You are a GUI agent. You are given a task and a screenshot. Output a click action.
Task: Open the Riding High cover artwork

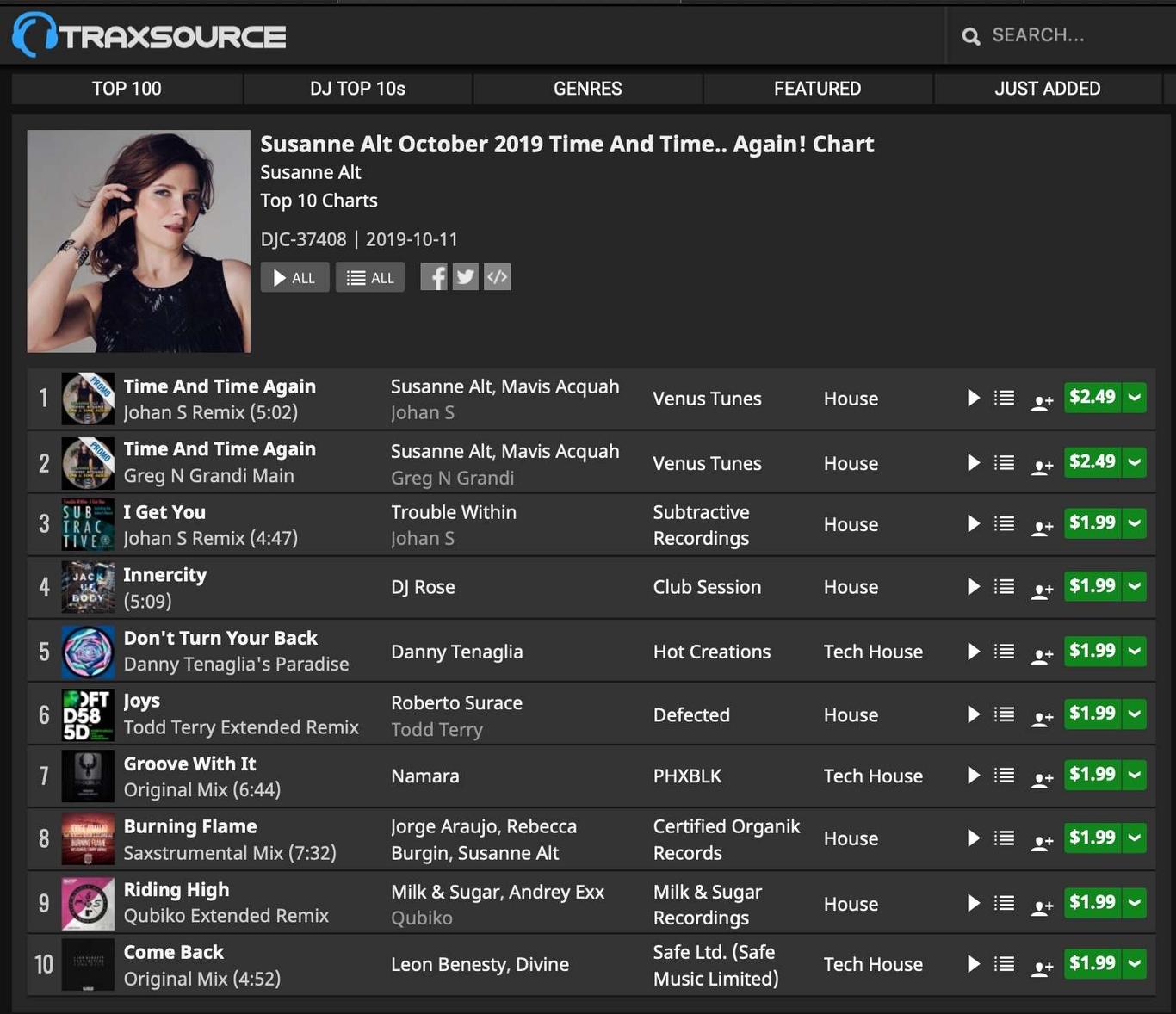click(x=88, y=903)
